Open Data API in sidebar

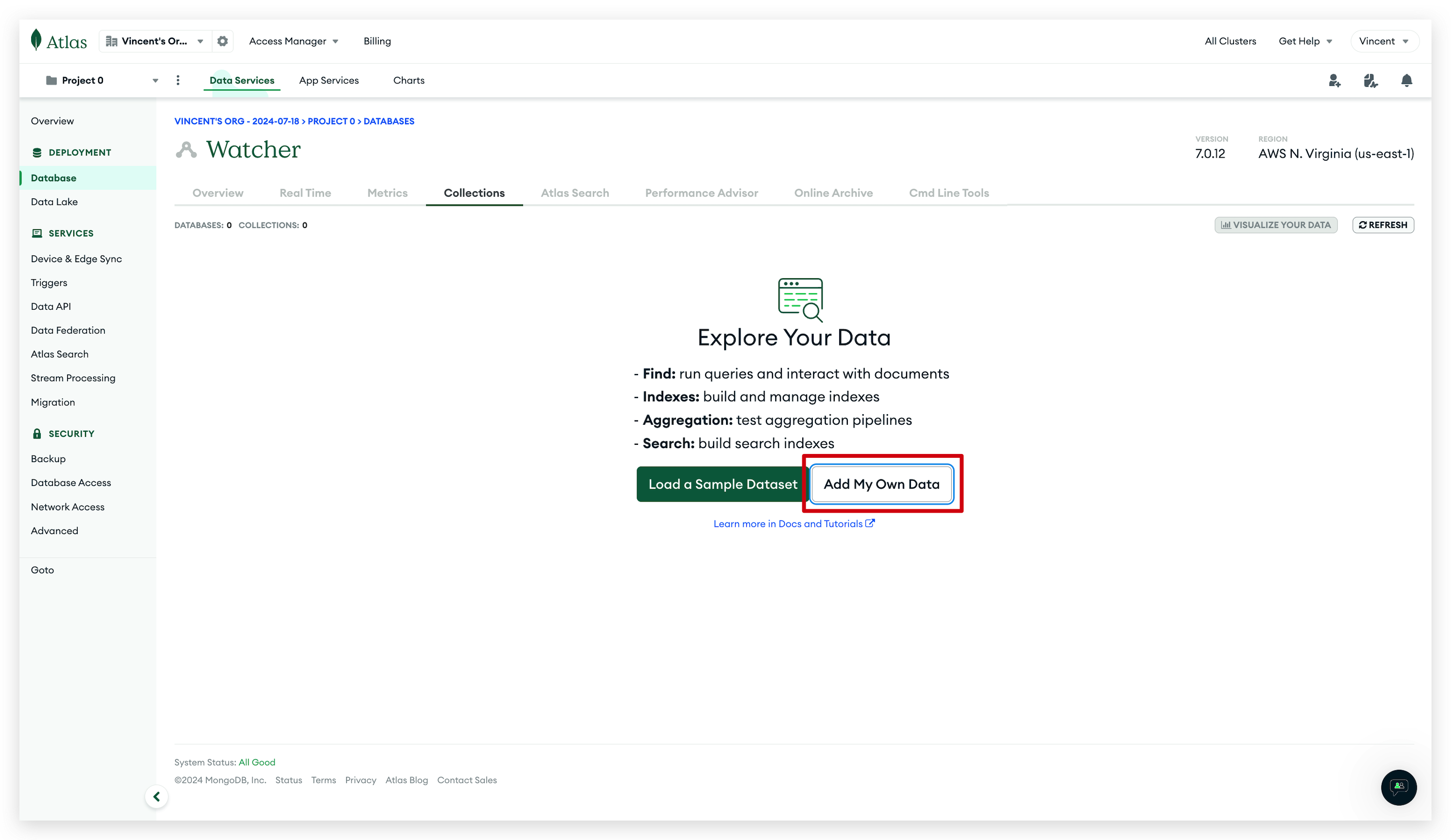[51, 306]
